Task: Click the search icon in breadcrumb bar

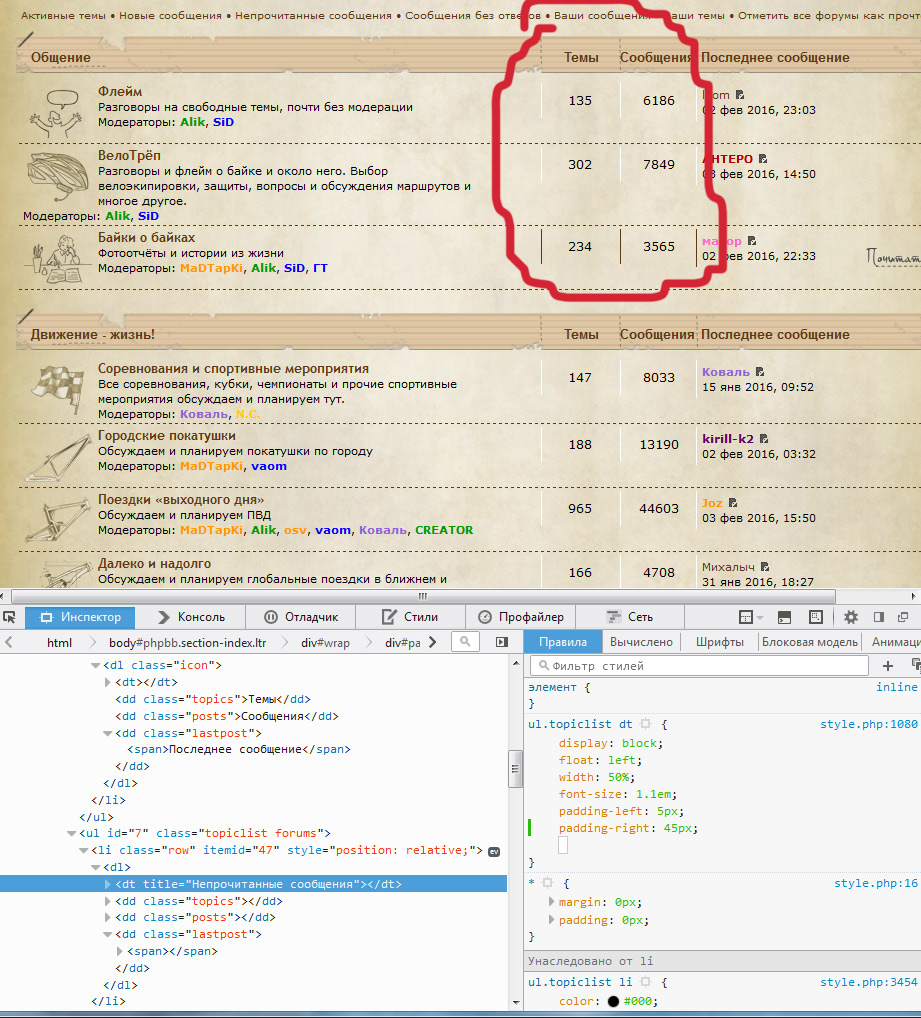Action: [x=464, y=642]
